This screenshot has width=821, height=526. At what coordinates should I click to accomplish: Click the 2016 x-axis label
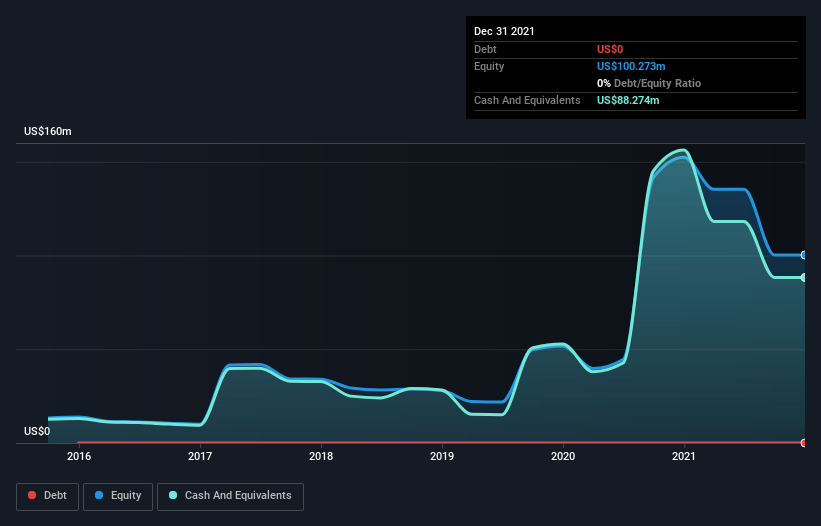coord(79,456)
